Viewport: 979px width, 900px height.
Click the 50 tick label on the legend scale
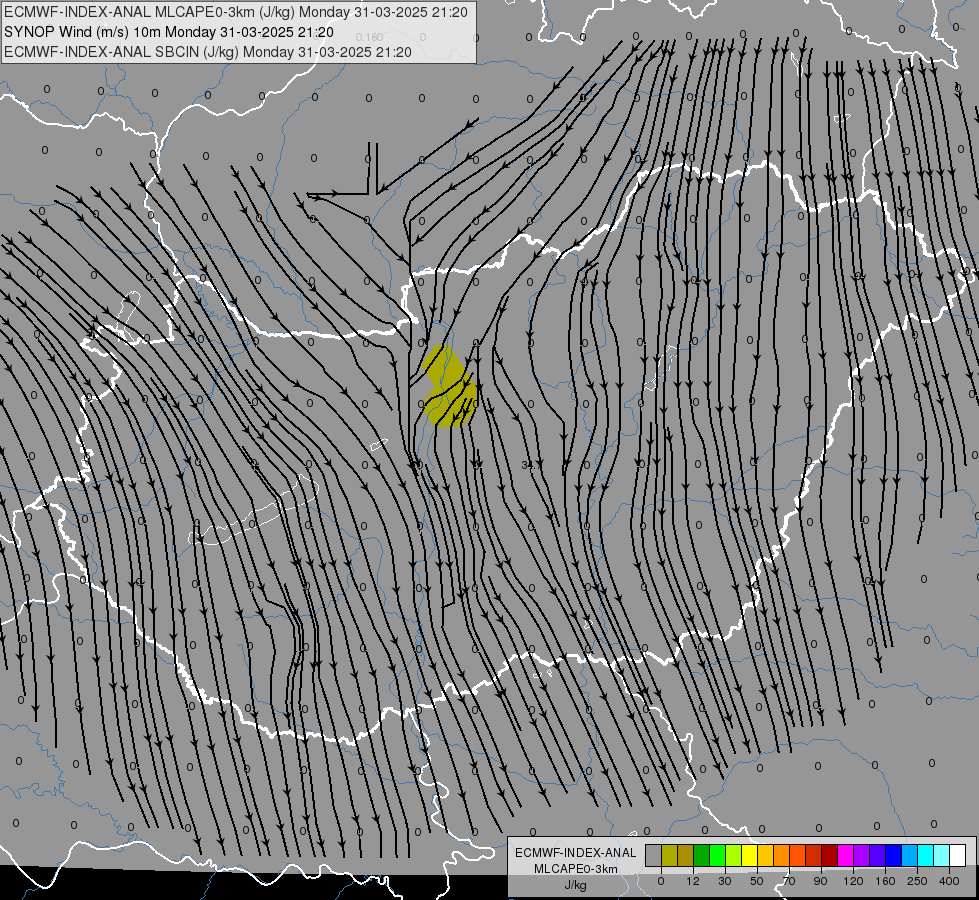(x=757, y=881)
